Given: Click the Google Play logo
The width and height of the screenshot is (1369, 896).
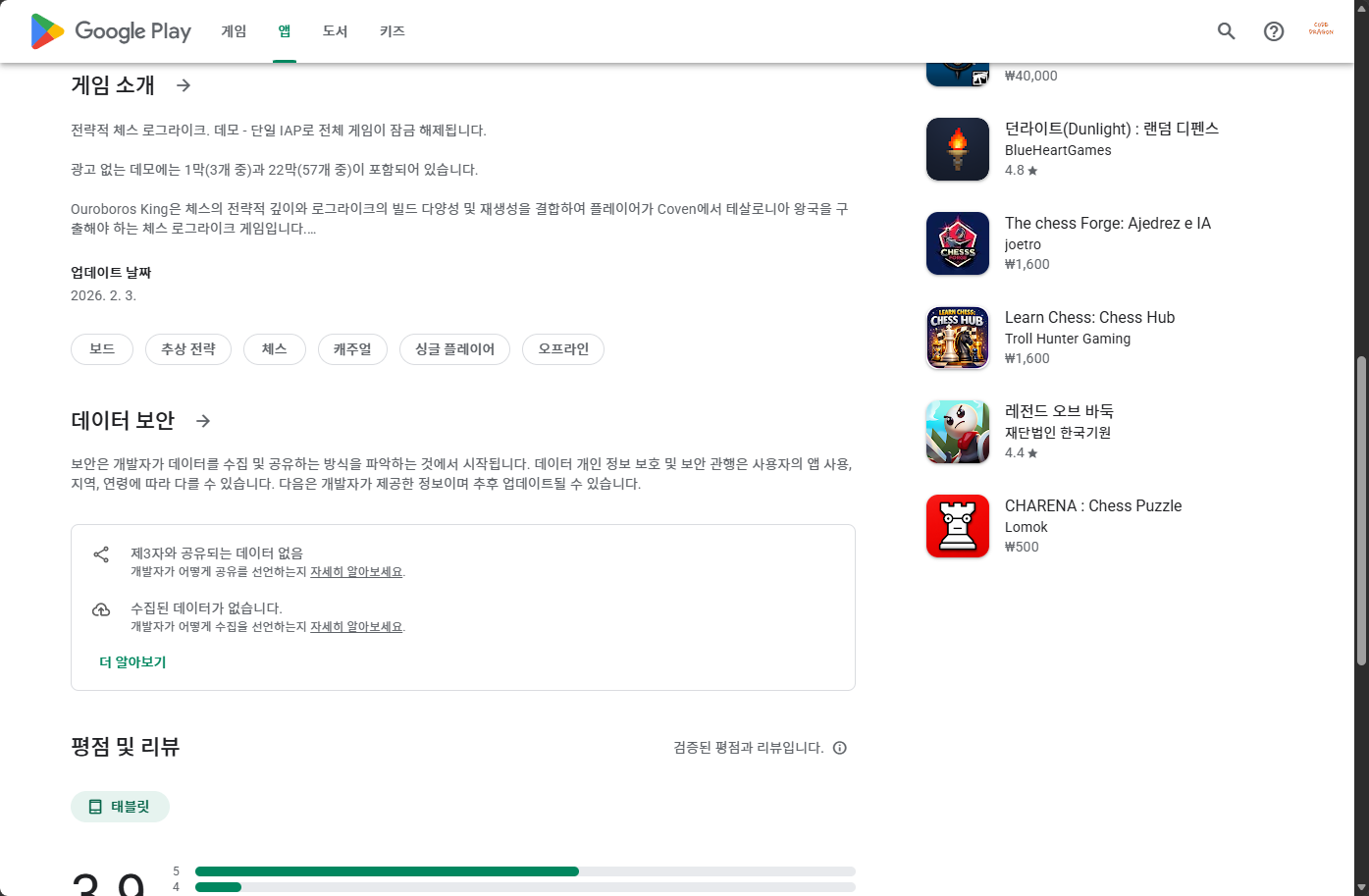Looking at the screenshot, I should [111, 31].
